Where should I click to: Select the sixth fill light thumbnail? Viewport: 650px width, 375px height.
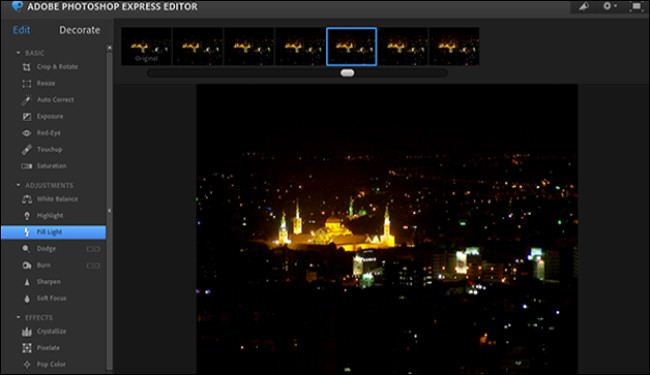coord(403,46)
